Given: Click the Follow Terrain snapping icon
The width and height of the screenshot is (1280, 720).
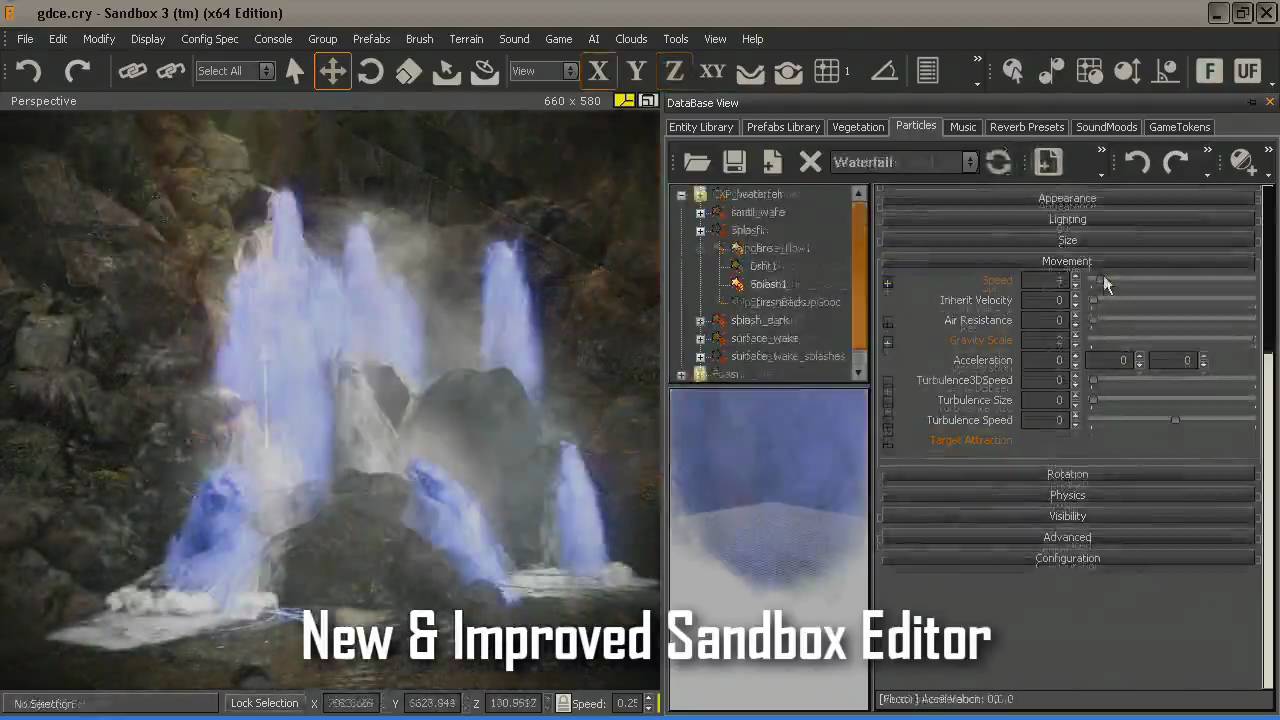Looking at the screenshot, I should click(x=485, y=71).
